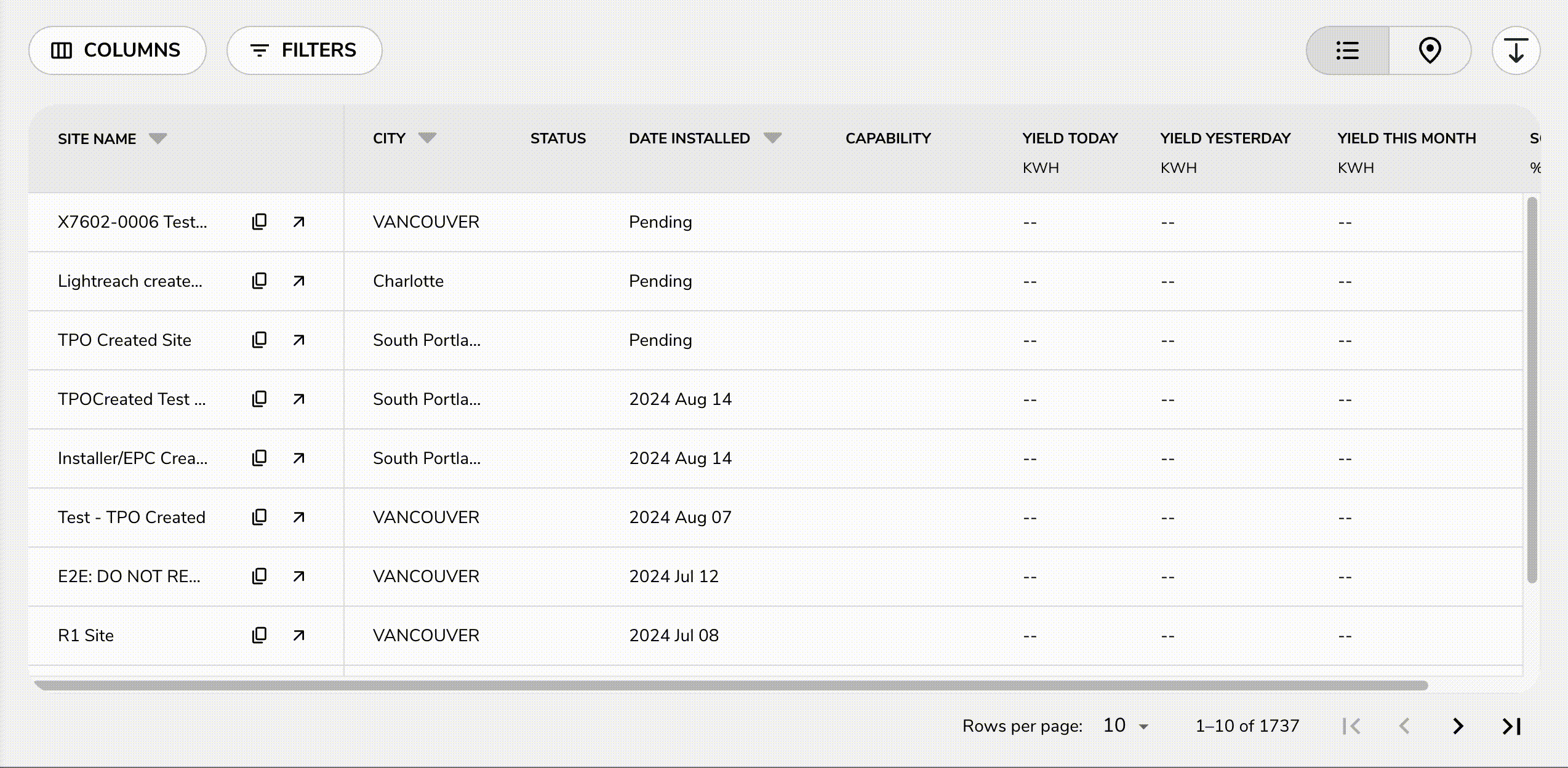1568x768 pixels.
Task: Open the COLUMNS chooser
Action: (118, 50)
